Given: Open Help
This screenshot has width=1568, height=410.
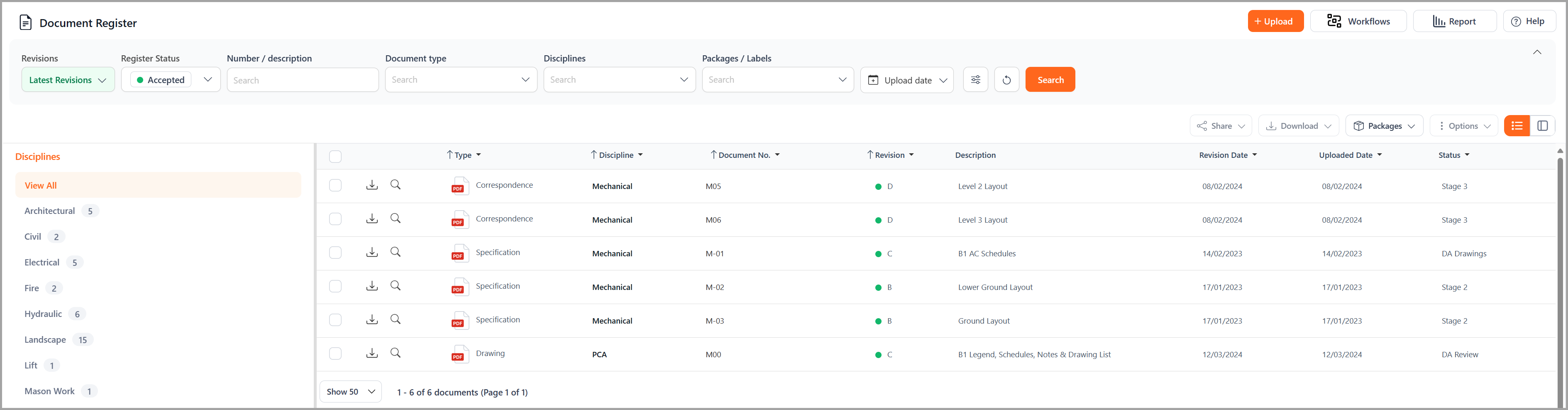Looking at the screenshot, I should [x=1529, y=21].
